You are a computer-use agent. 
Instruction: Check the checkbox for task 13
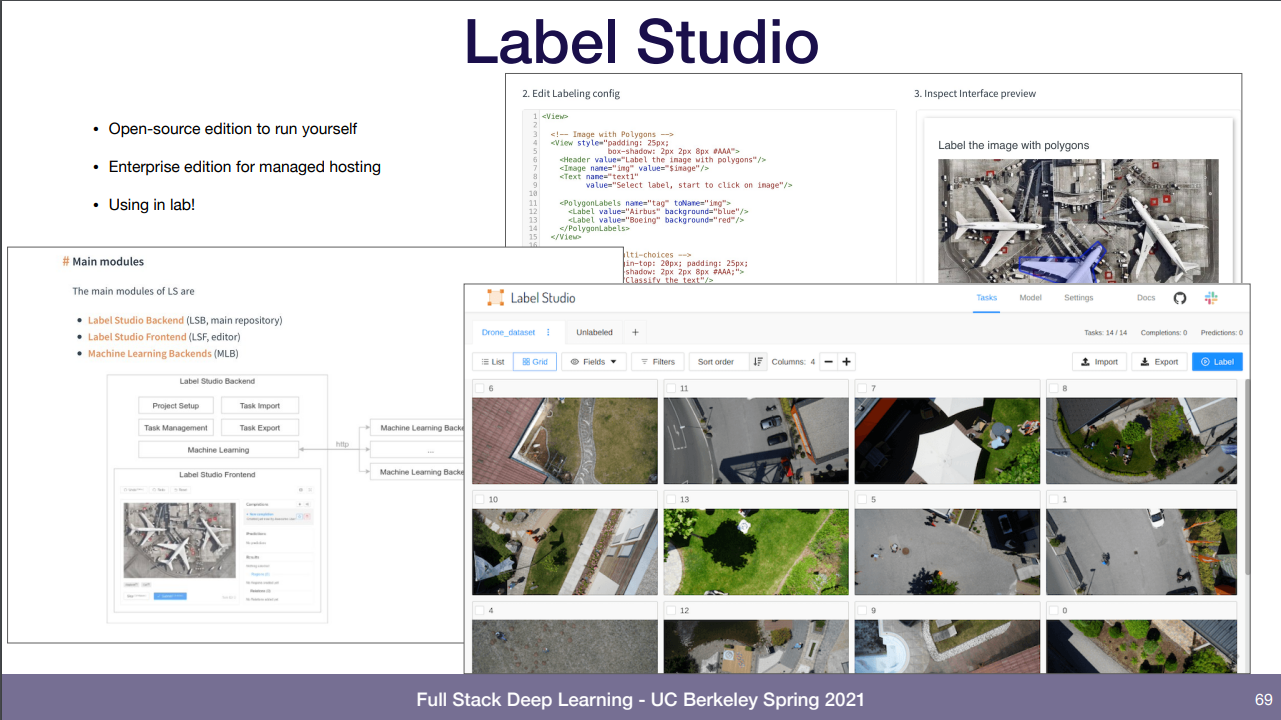(670, 499)
